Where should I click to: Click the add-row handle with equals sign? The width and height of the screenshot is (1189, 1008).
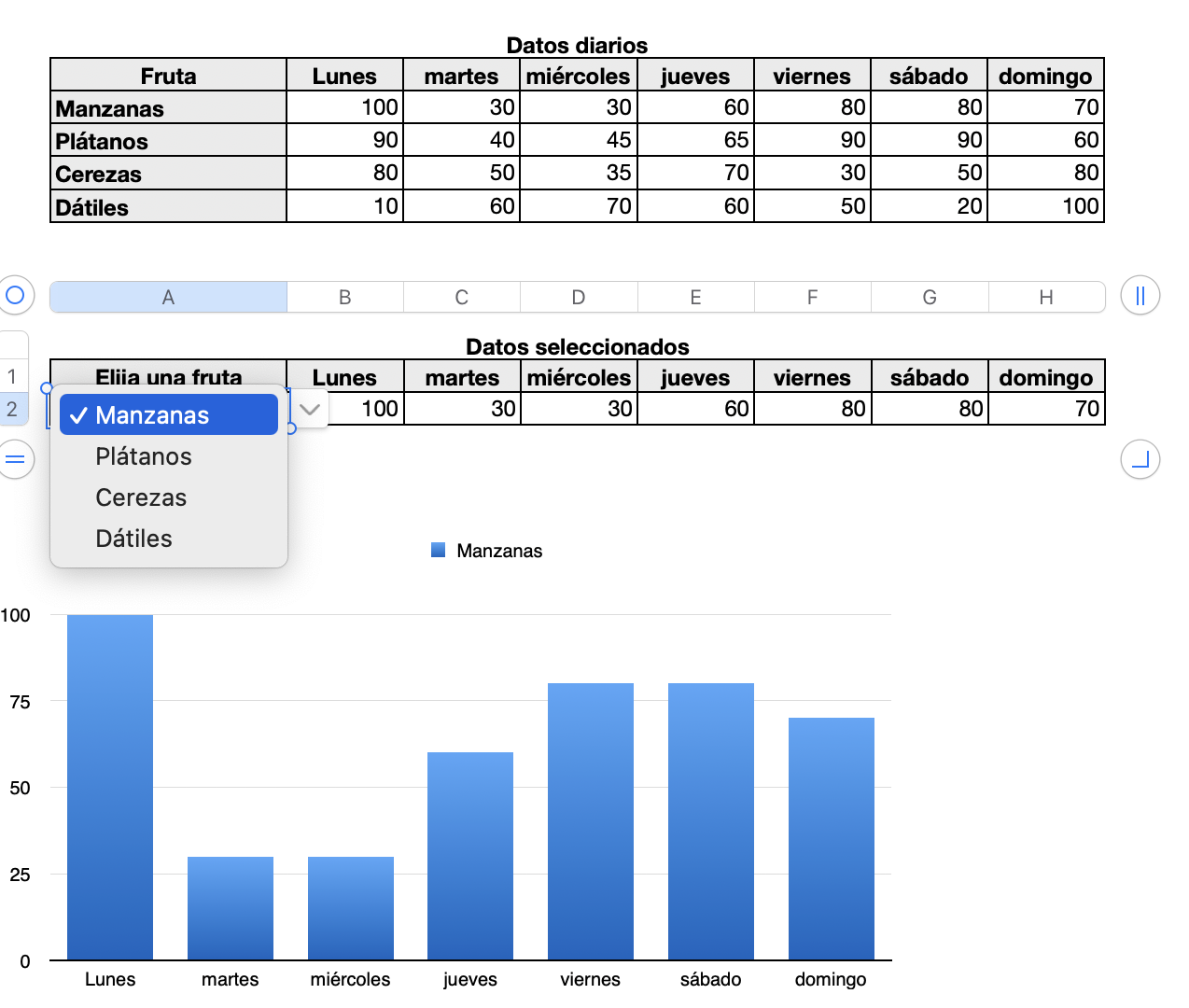coord(15,459)
